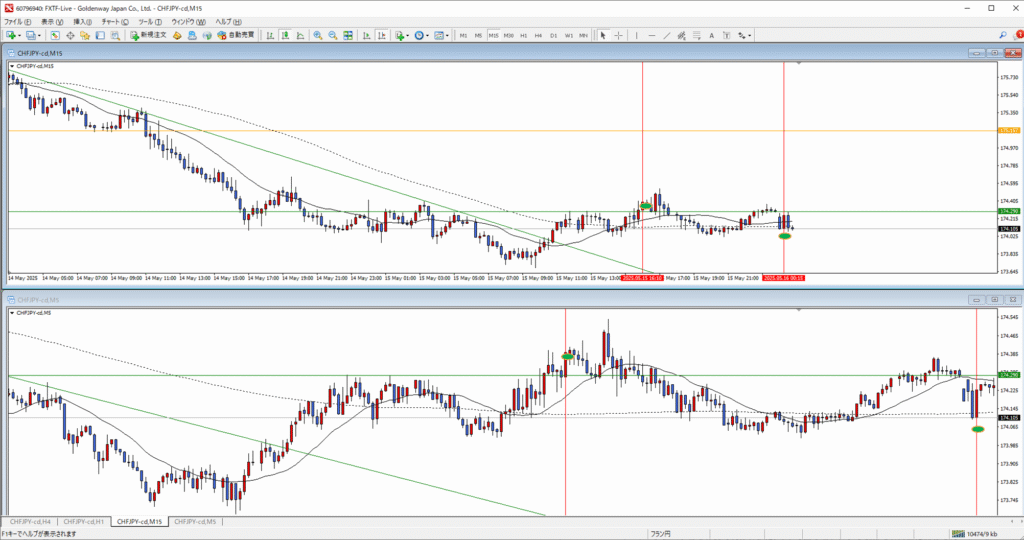Open the search magnifier at toolbar right

tap(1003, 35)
